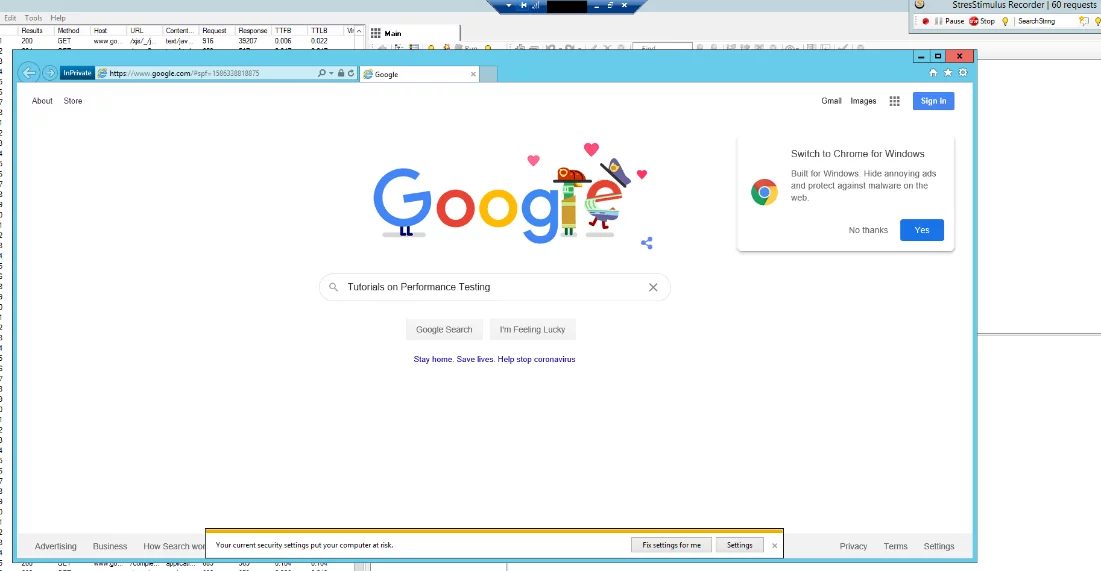The image size is (1101, 571).
Task: Open the Images link
Action: (863, 101)
